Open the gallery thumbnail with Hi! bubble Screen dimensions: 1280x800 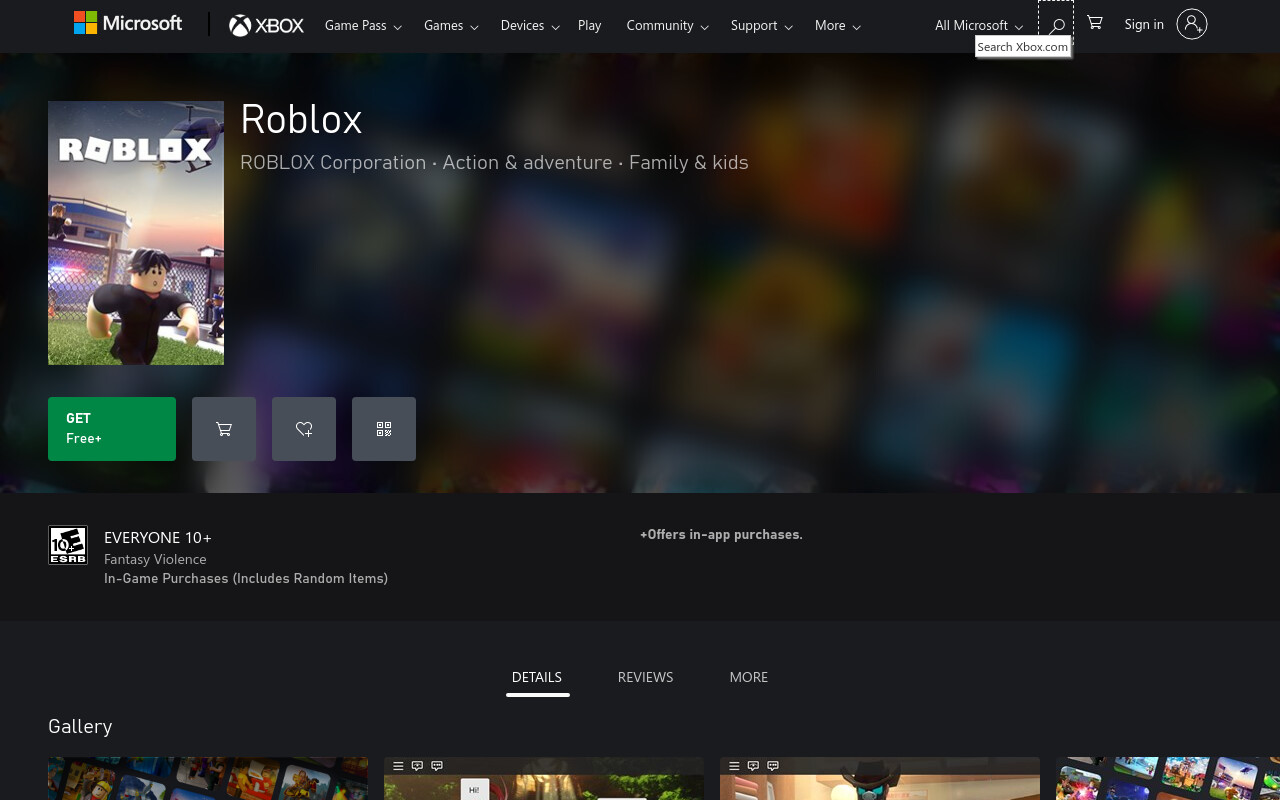(x=544, y=778)
